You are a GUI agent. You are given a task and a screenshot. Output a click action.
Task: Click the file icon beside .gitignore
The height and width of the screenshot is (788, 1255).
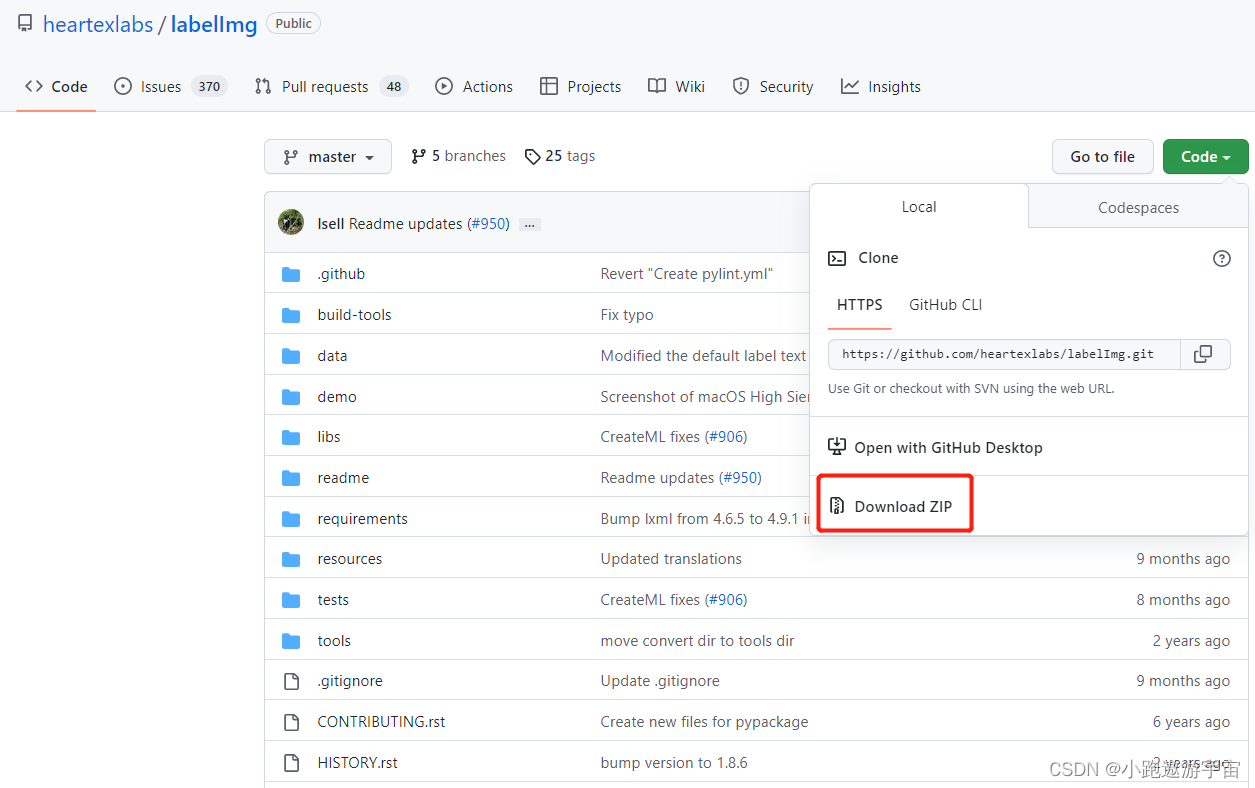(x=291, y=681)
